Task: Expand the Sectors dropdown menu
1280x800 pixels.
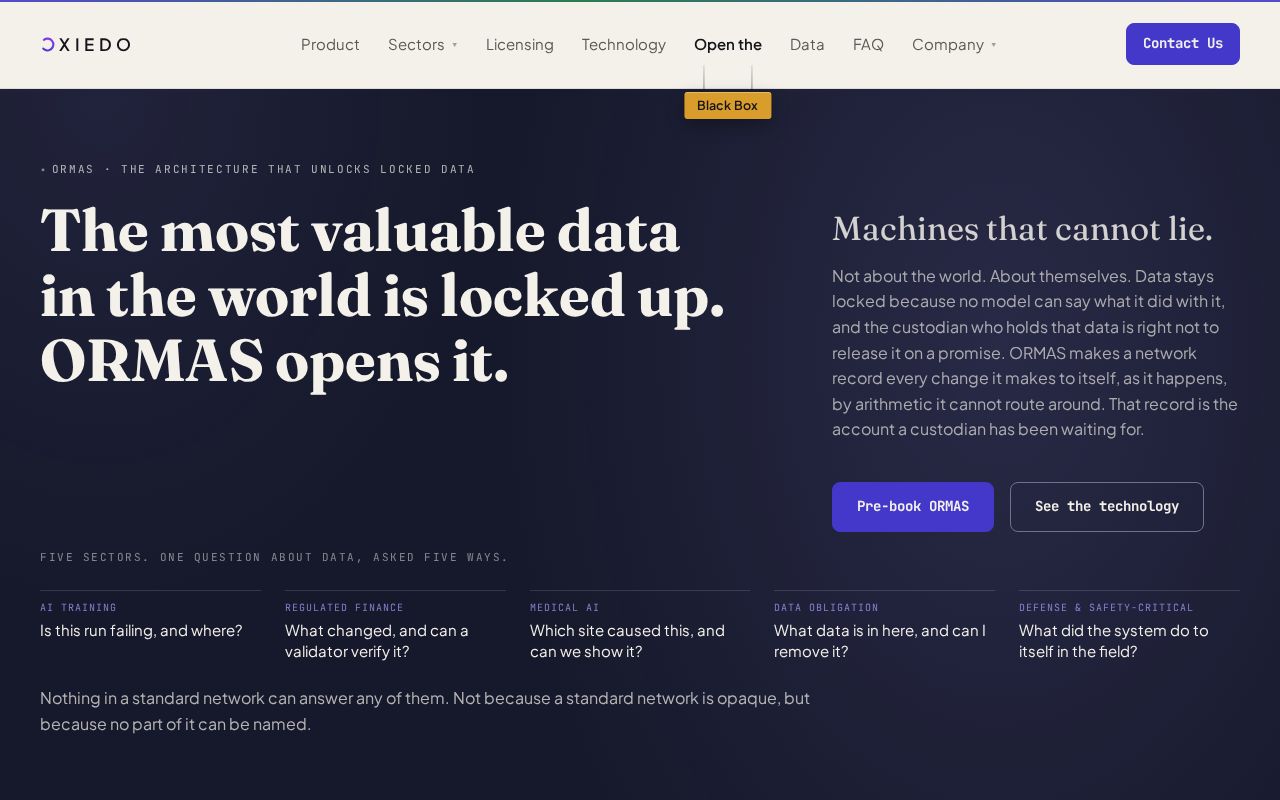Action: pyautogui.click(x=422, y=44)
